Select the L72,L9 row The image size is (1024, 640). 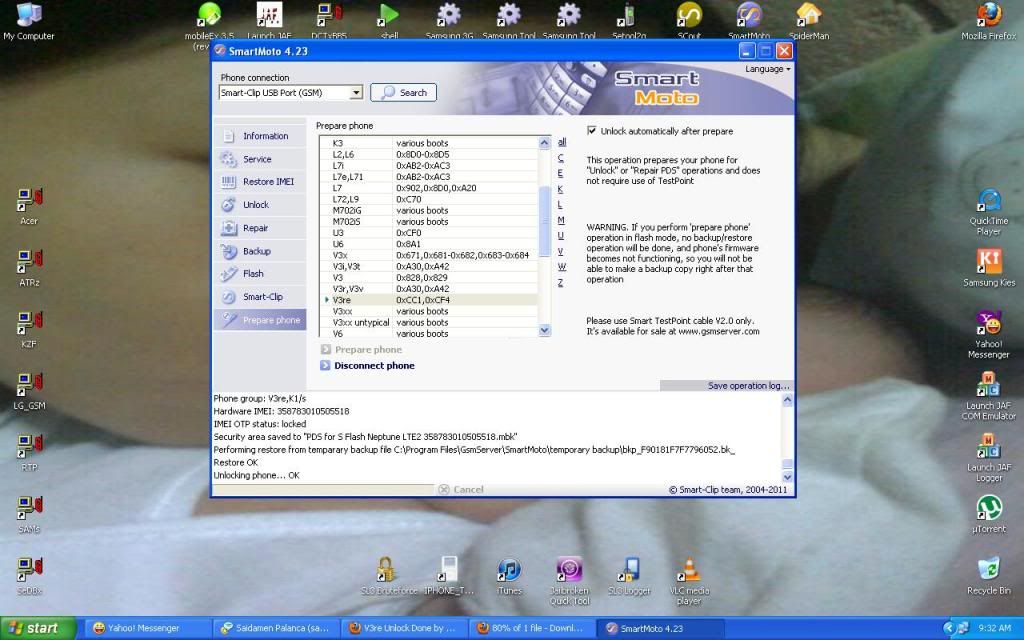pyautogui.click(x=430, y=199)
